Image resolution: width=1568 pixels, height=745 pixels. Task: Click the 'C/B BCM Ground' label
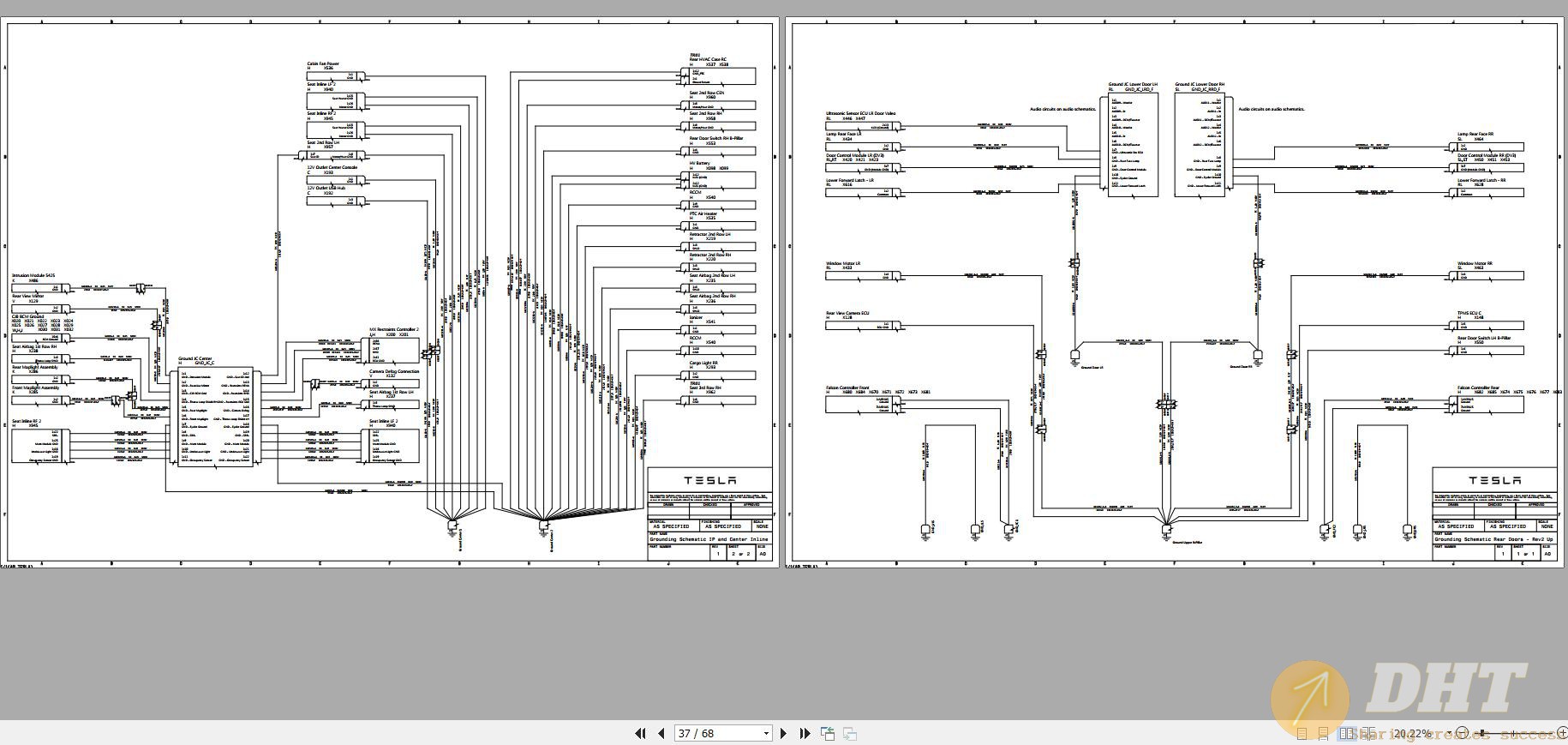pyautogui.click(x=28, y=317)
